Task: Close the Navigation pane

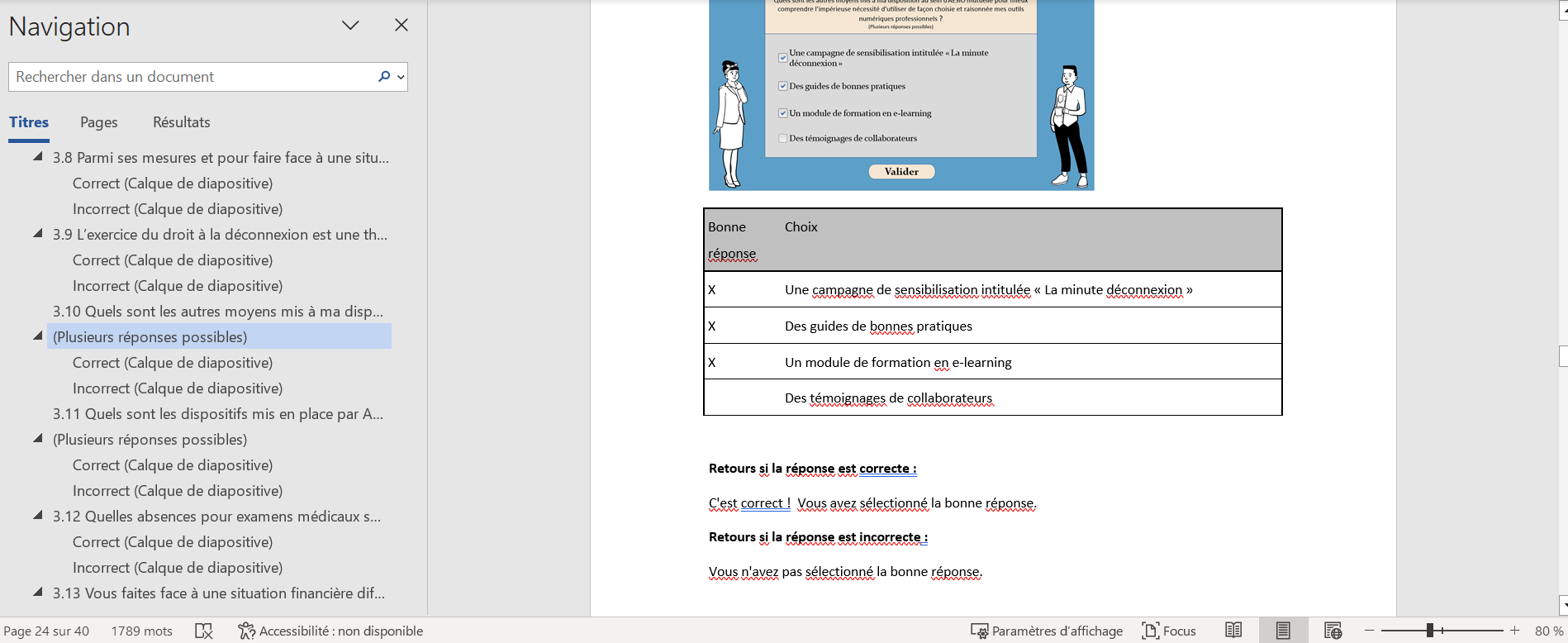Action: pyautogui.click(x=402, y=26)
